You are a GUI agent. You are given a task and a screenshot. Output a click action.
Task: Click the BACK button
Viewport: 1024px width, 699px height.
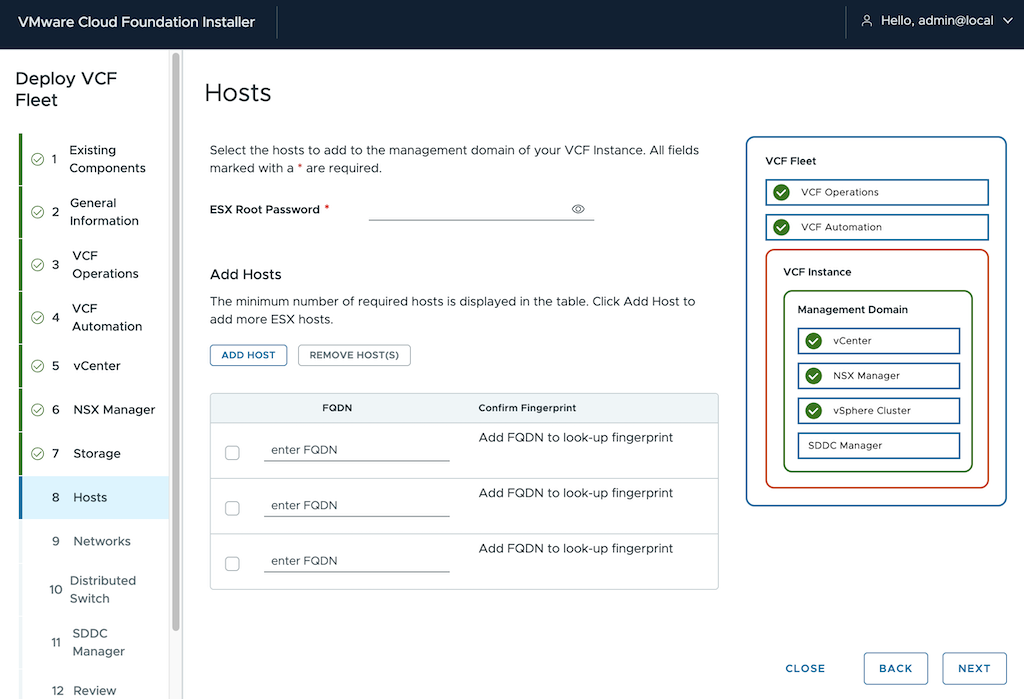895,668
